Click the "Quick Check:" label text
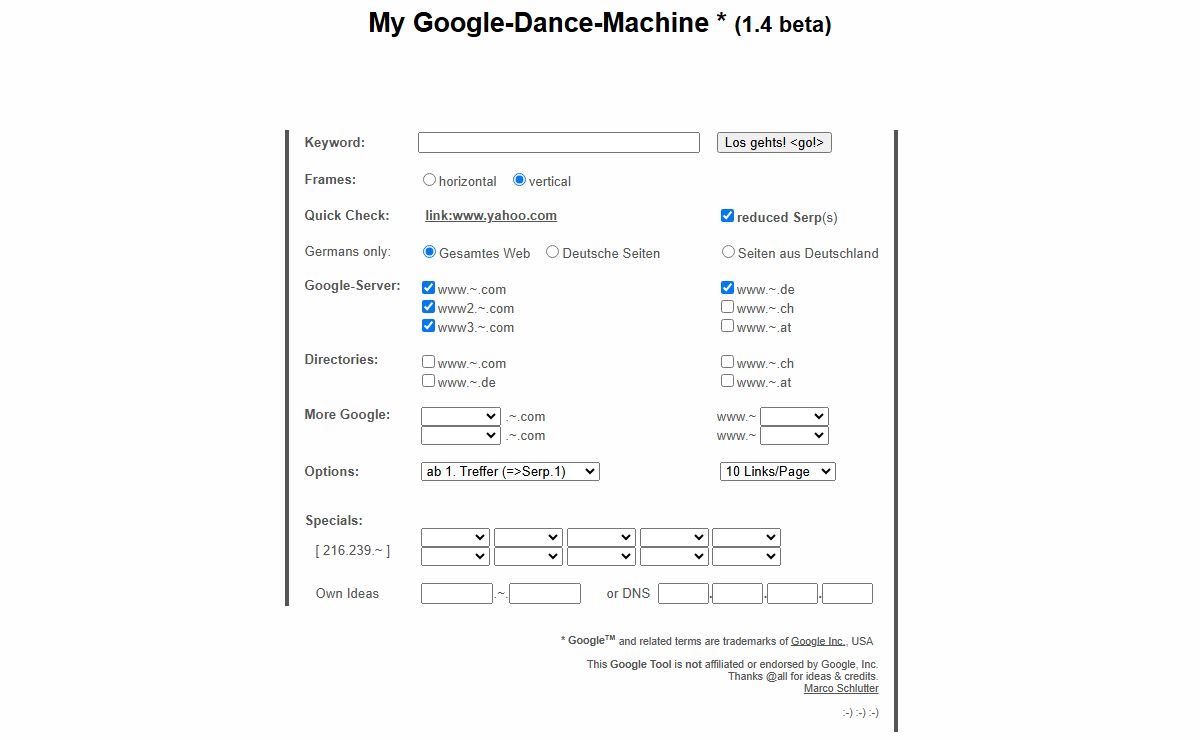Image resolution: width=1200 pixels, height=740 pixels. pos(345,215)
